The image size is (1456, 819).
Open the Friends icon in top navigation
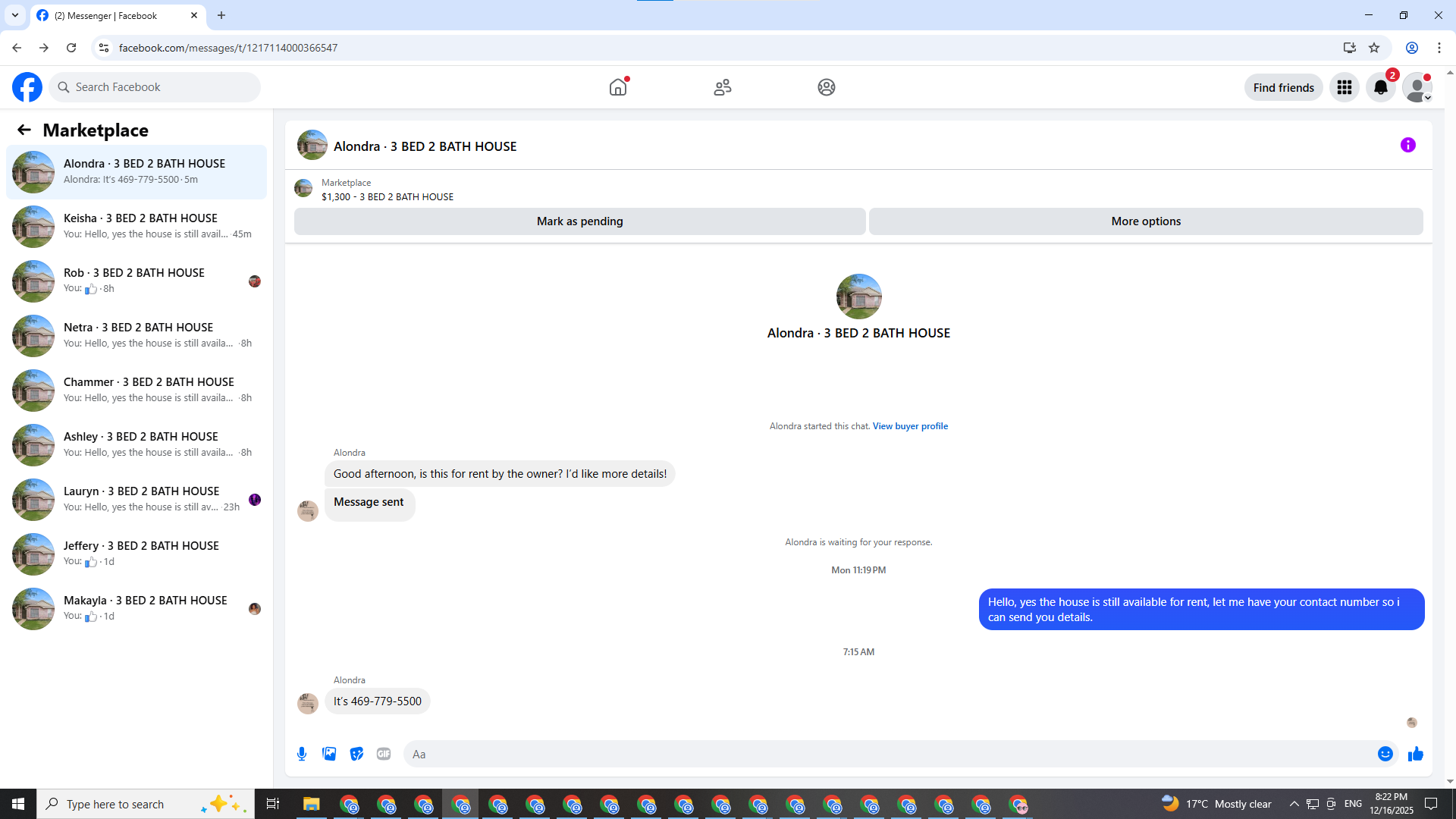point(723,87)
